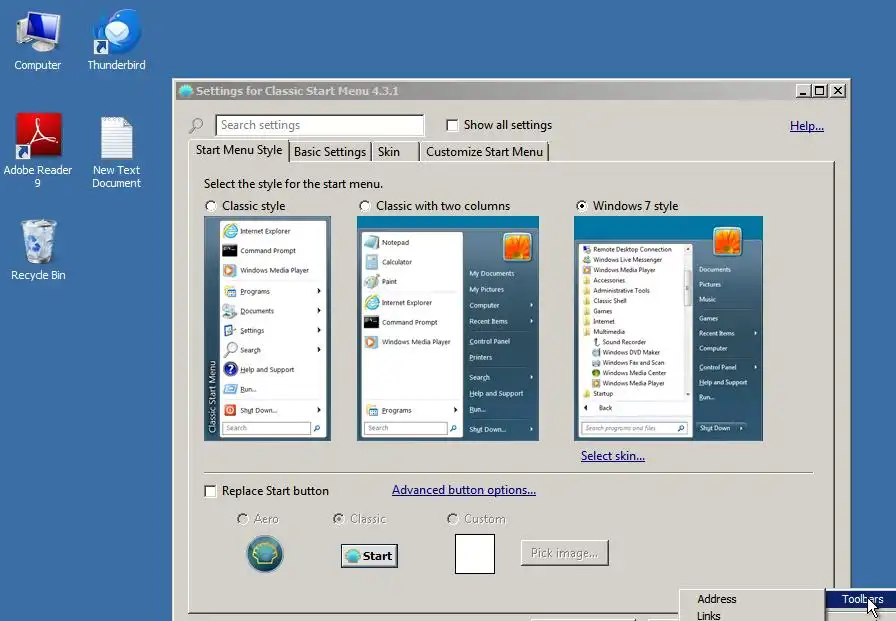
Task: Choose the Custom button radio option
Action: point(453,519)
